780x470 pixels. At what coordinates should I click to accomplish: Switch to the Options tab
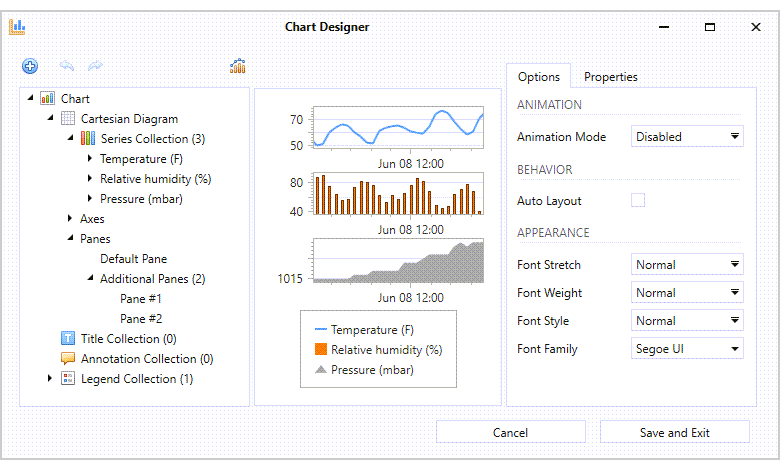pos(539,77)
